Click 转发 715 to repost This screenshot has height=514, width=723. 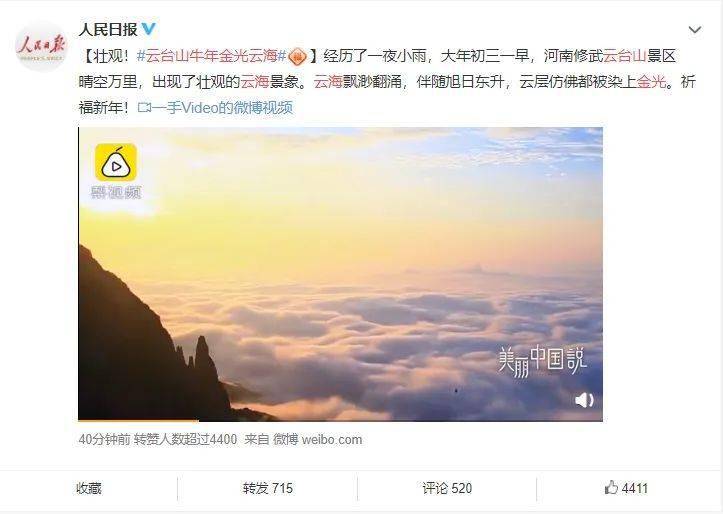[x=267, y=488]
